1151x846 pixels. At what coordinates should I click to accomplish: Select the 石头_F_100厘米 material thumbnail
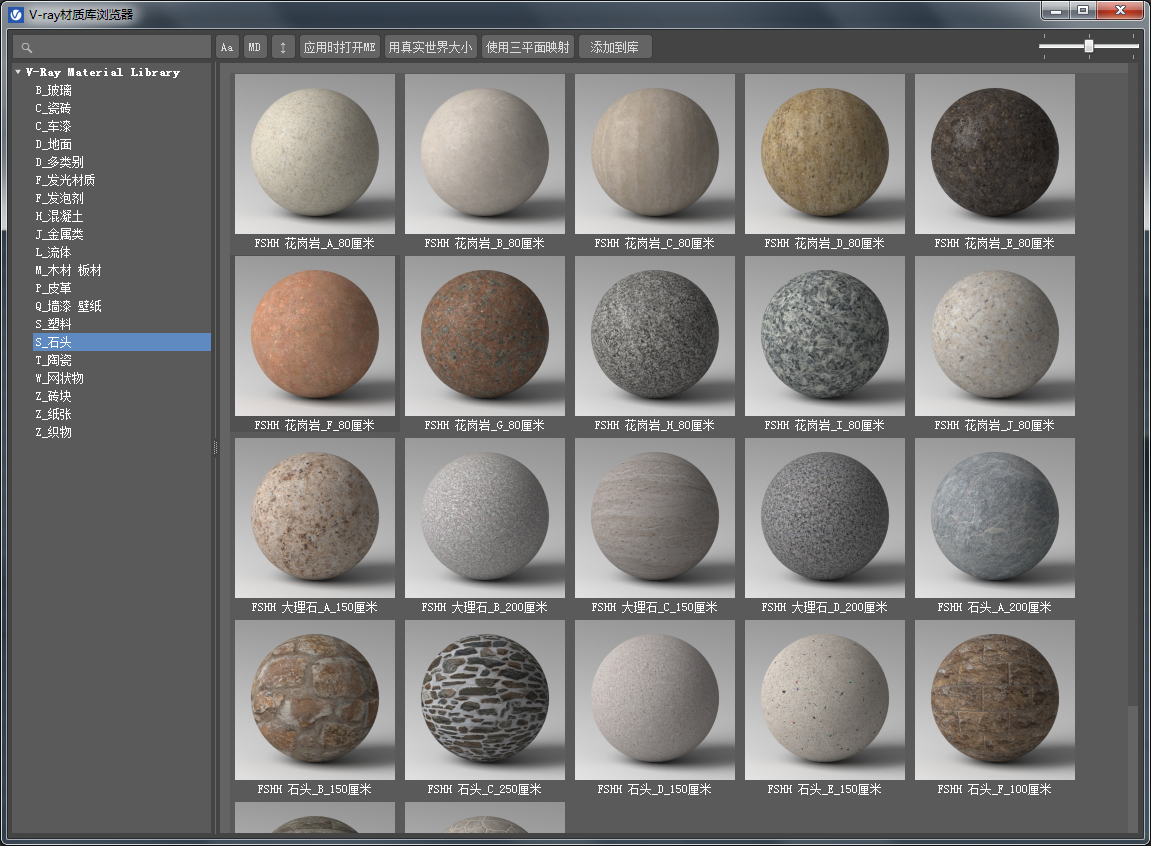(995, 700)
